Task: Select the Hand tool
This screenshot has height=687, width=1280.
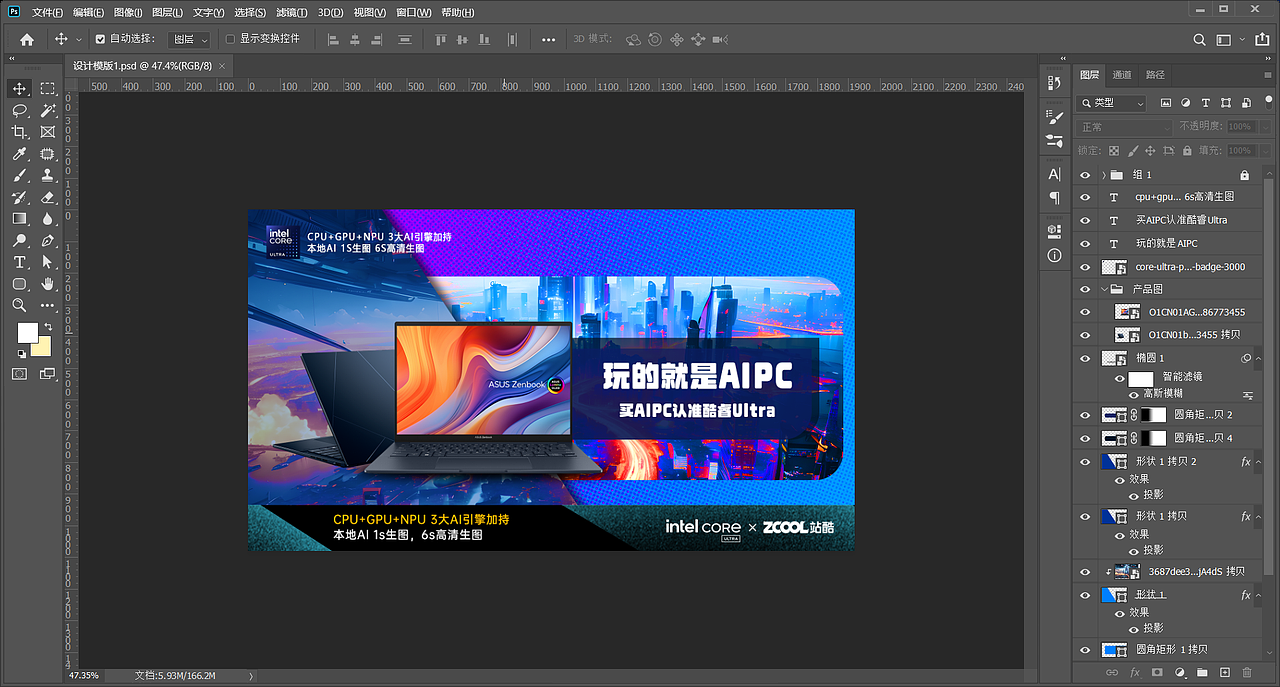Action: click(47, 283)
